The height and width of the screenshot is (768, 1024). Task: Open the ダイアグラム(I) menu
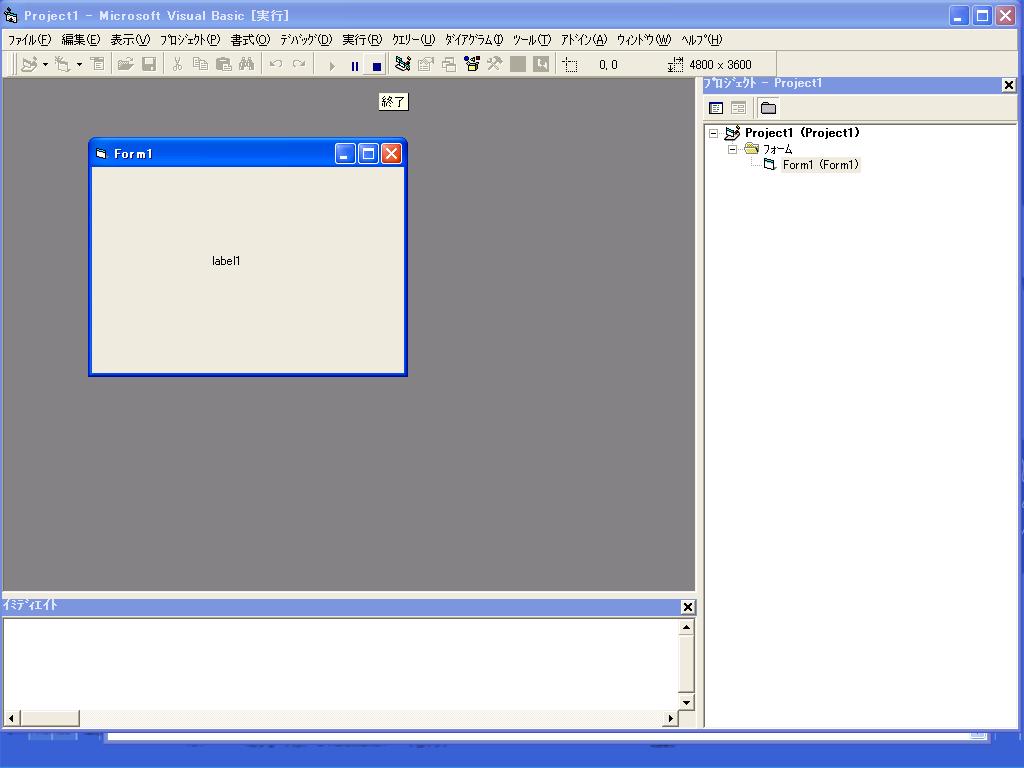[474, 40]
